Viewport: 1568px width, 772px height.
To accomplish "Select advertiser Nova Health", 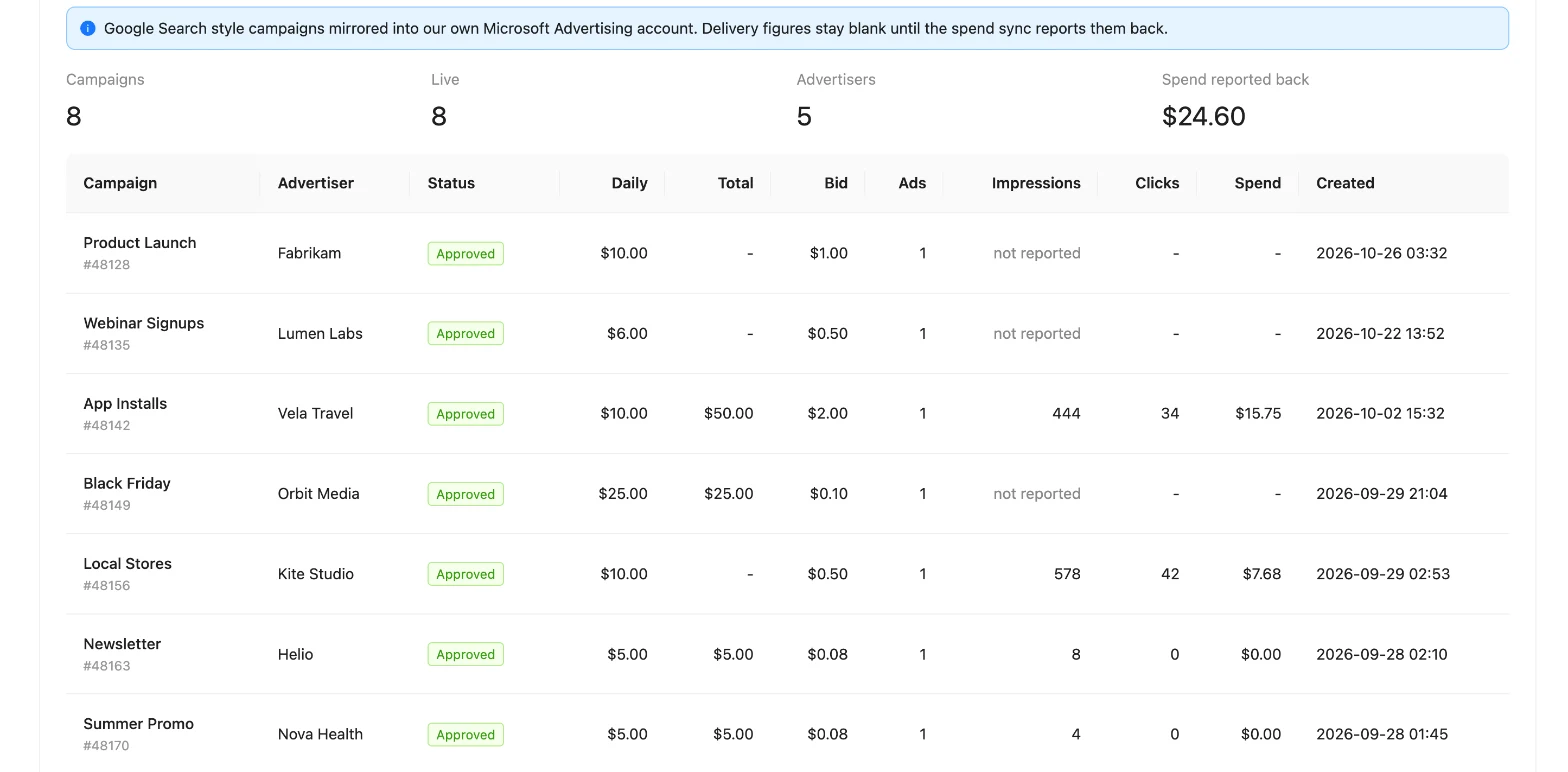I will tap(320, 734).
